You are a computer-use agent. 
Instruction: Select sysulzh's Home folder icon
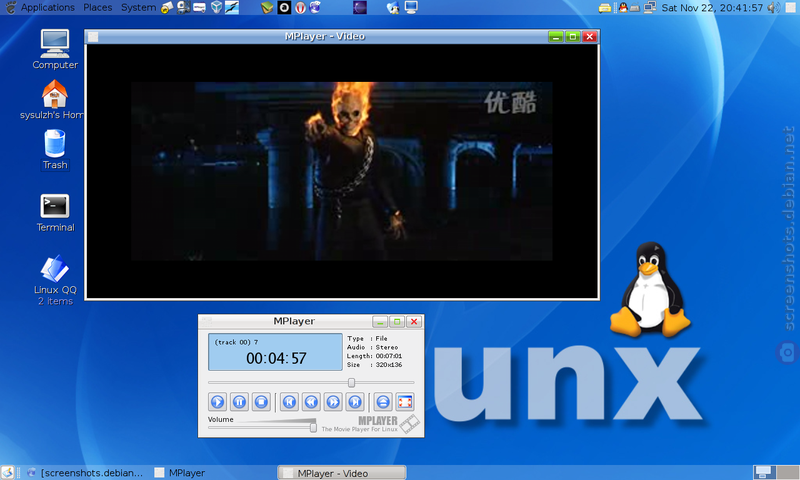[52, 100]
